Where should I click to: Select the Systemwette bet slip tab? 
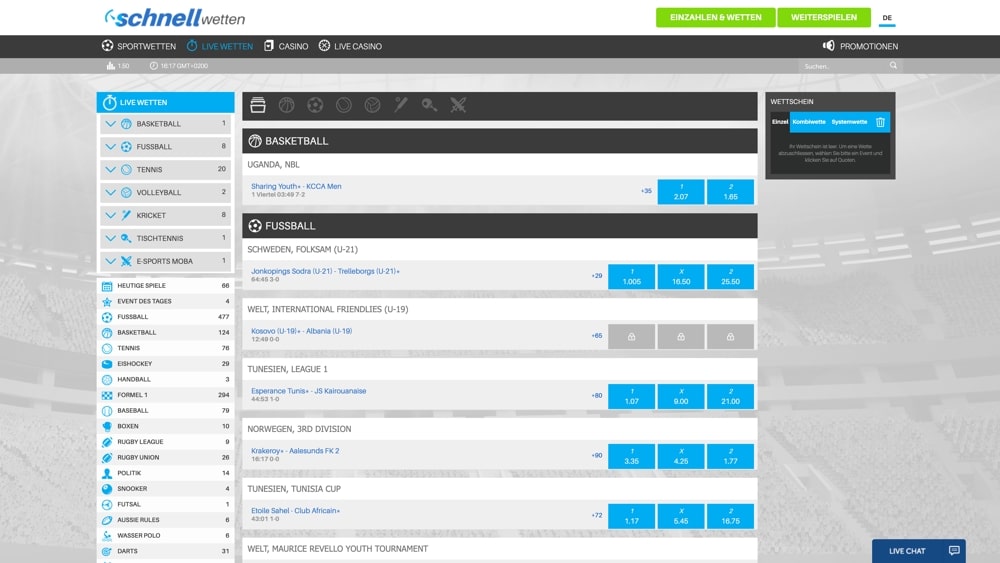pyautogui.click(x=849, y=122)
